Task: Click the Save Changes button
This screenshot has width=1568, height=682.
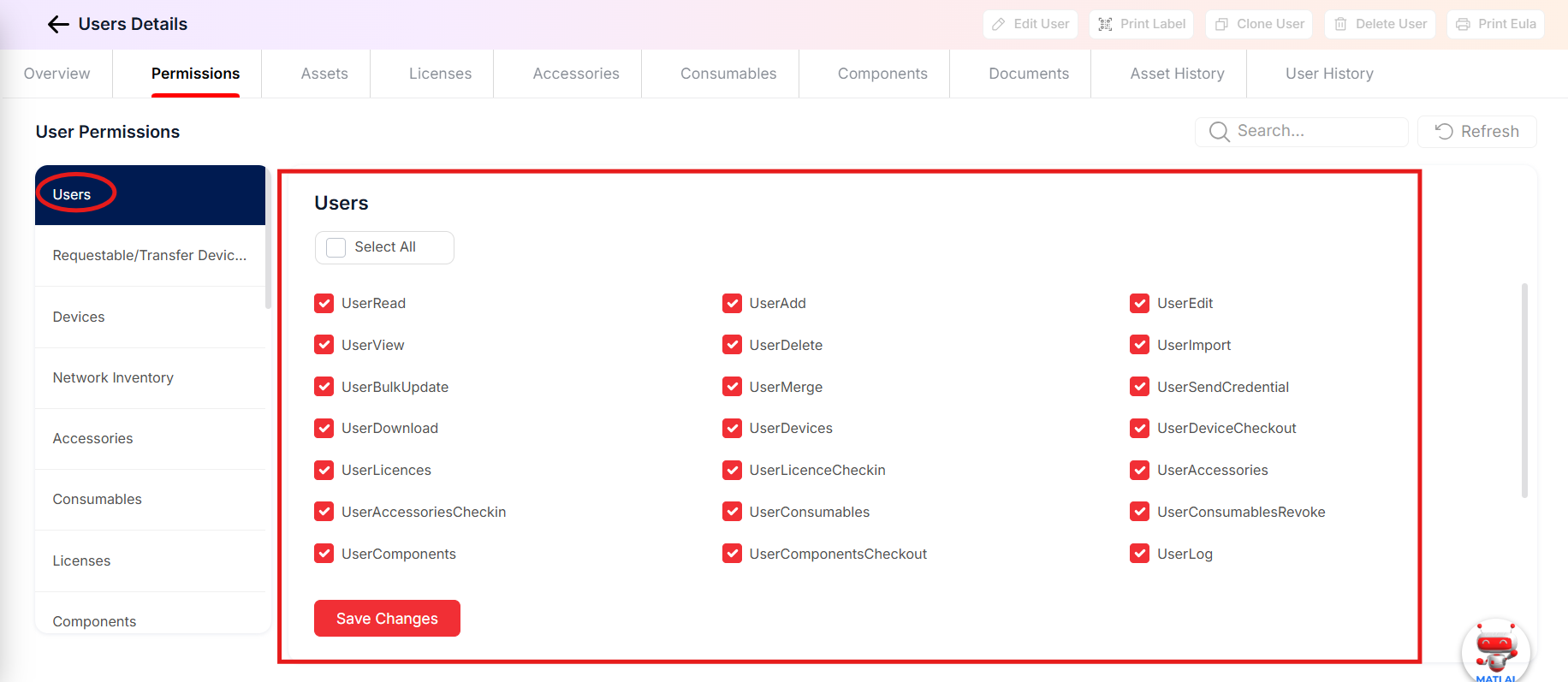Action: pos(387,619)
